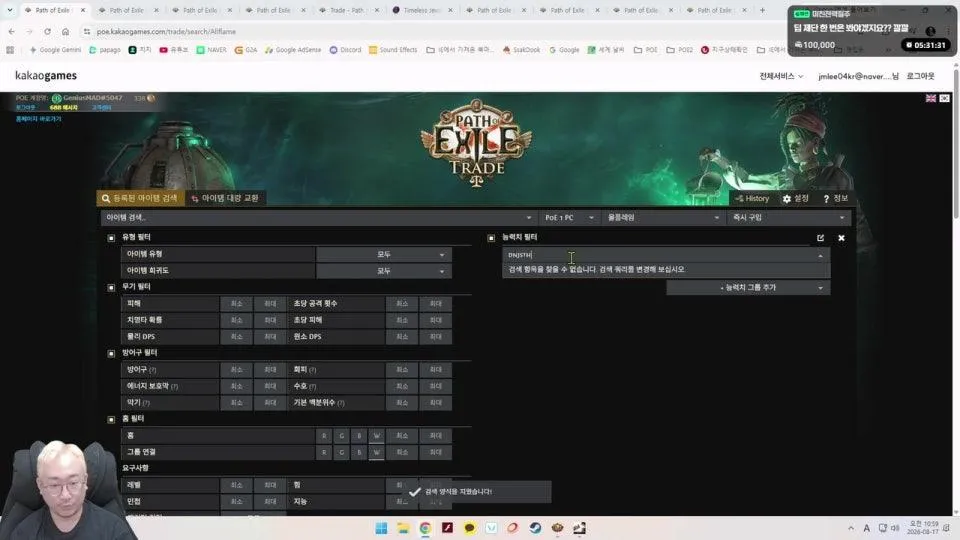Toggle the W socket in the 홈 row
This screenshot has width=960, height=540.
pos(377,435)
